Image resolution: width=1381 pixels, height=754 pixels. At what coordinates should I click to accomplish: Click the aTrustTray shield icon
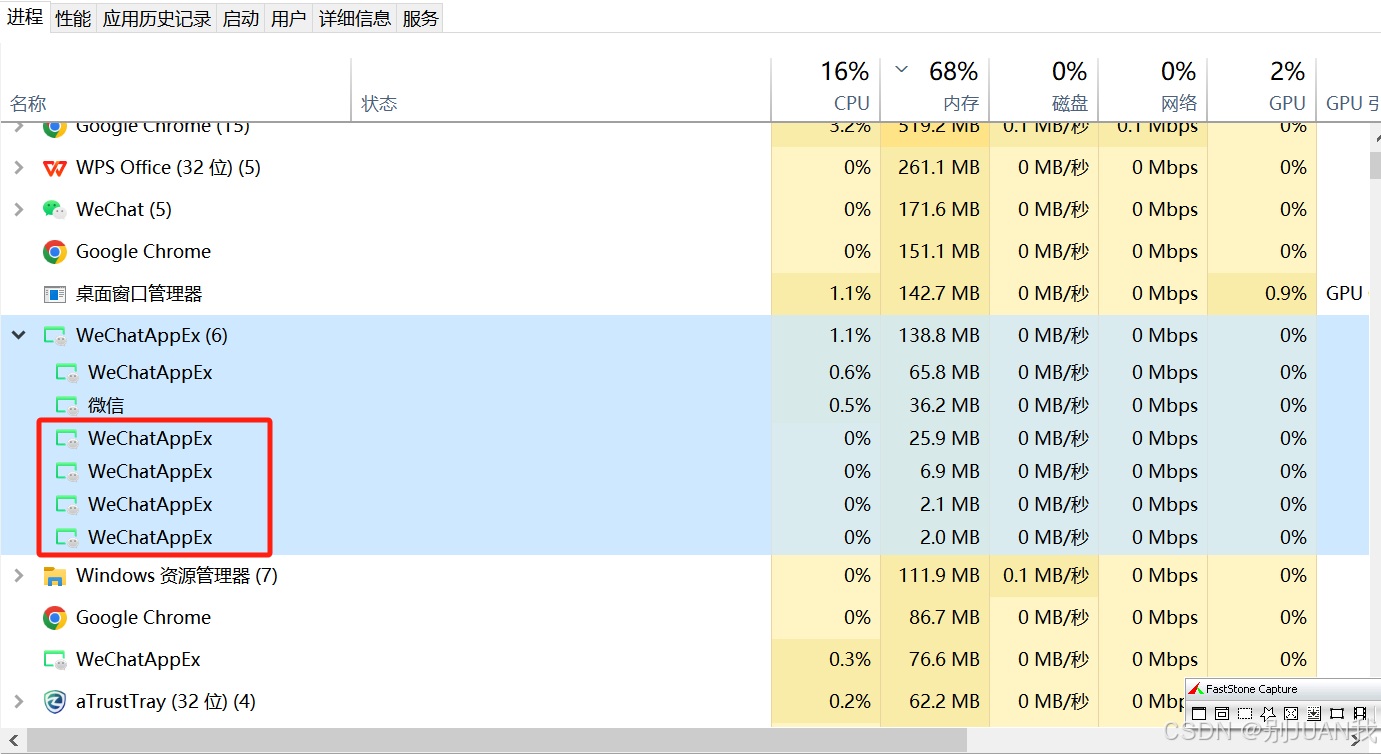point(55,702)
